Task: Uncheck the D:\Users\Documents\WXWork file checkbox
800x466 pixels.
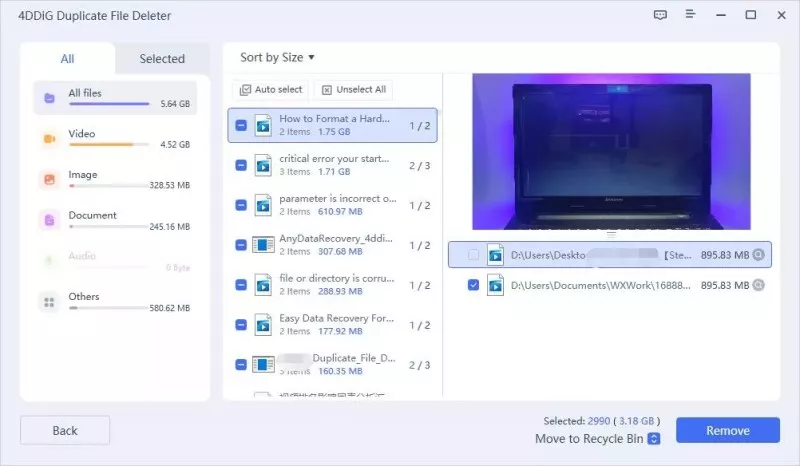Action: (473, 285)
